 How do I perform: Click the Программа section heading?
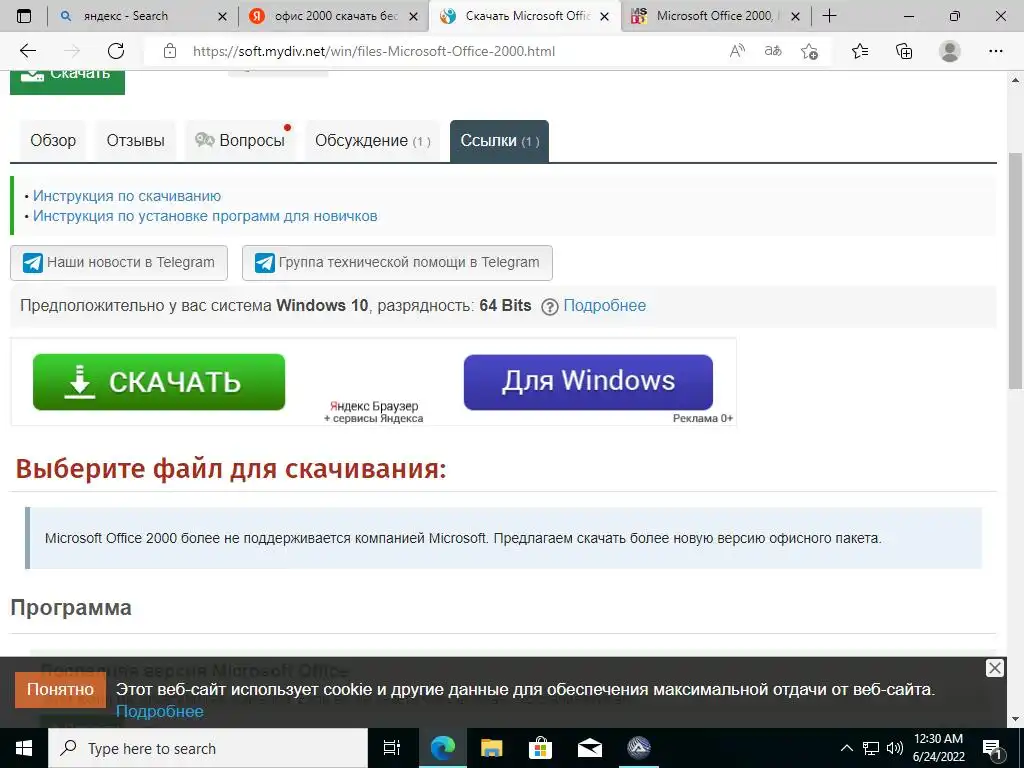(x=71, y=607)
